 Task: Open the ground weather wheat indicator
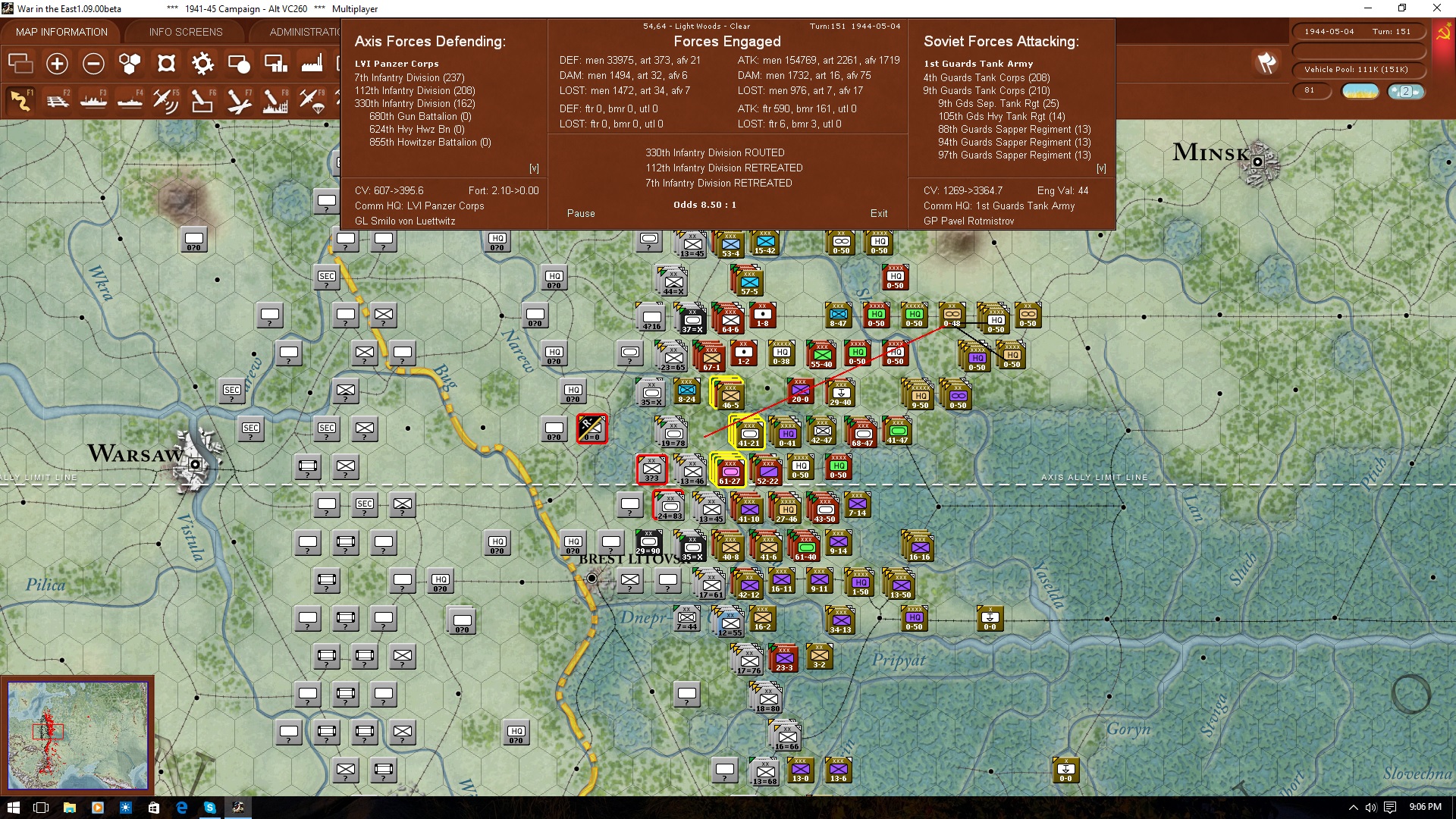(x=1360, y=91)
